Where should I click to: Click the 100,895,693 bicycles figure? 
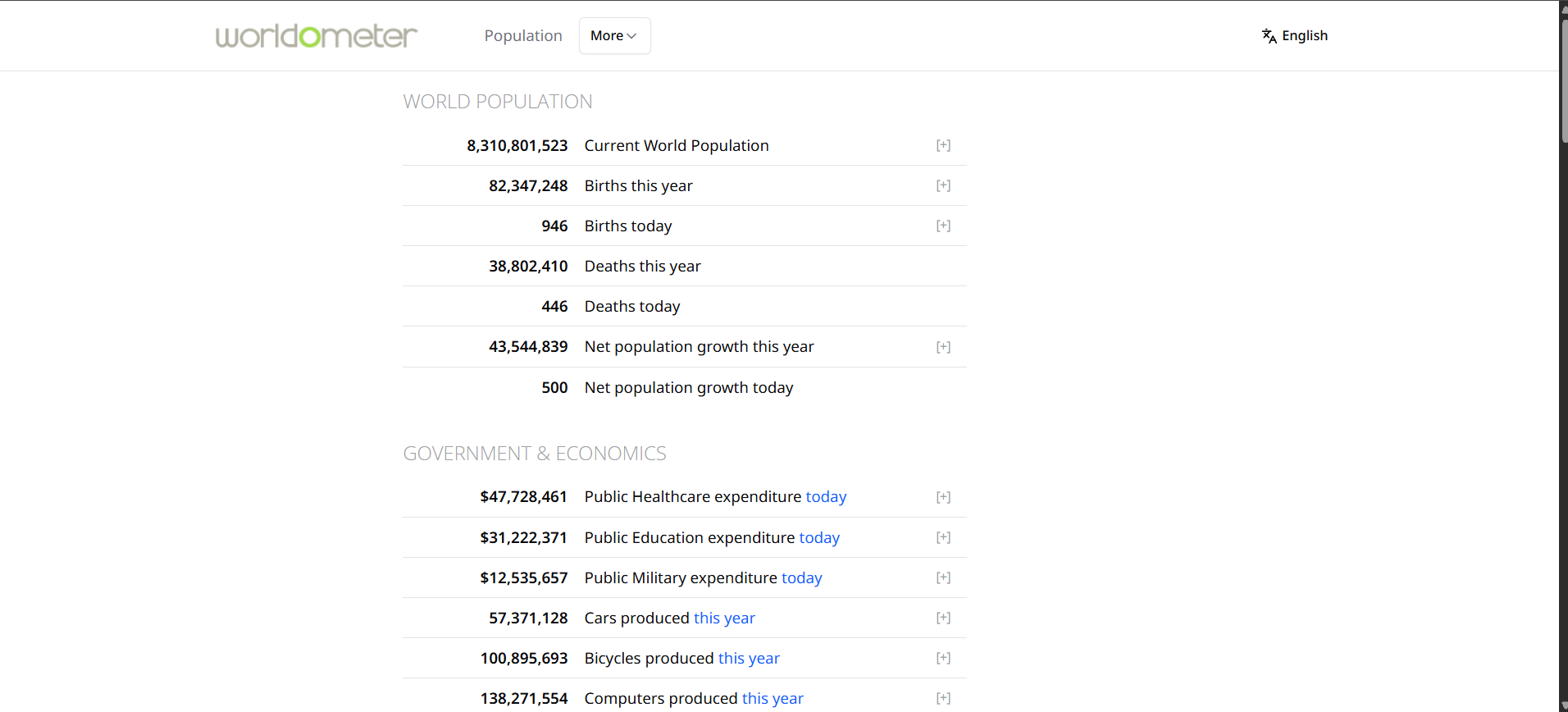[x=524, y=658]
